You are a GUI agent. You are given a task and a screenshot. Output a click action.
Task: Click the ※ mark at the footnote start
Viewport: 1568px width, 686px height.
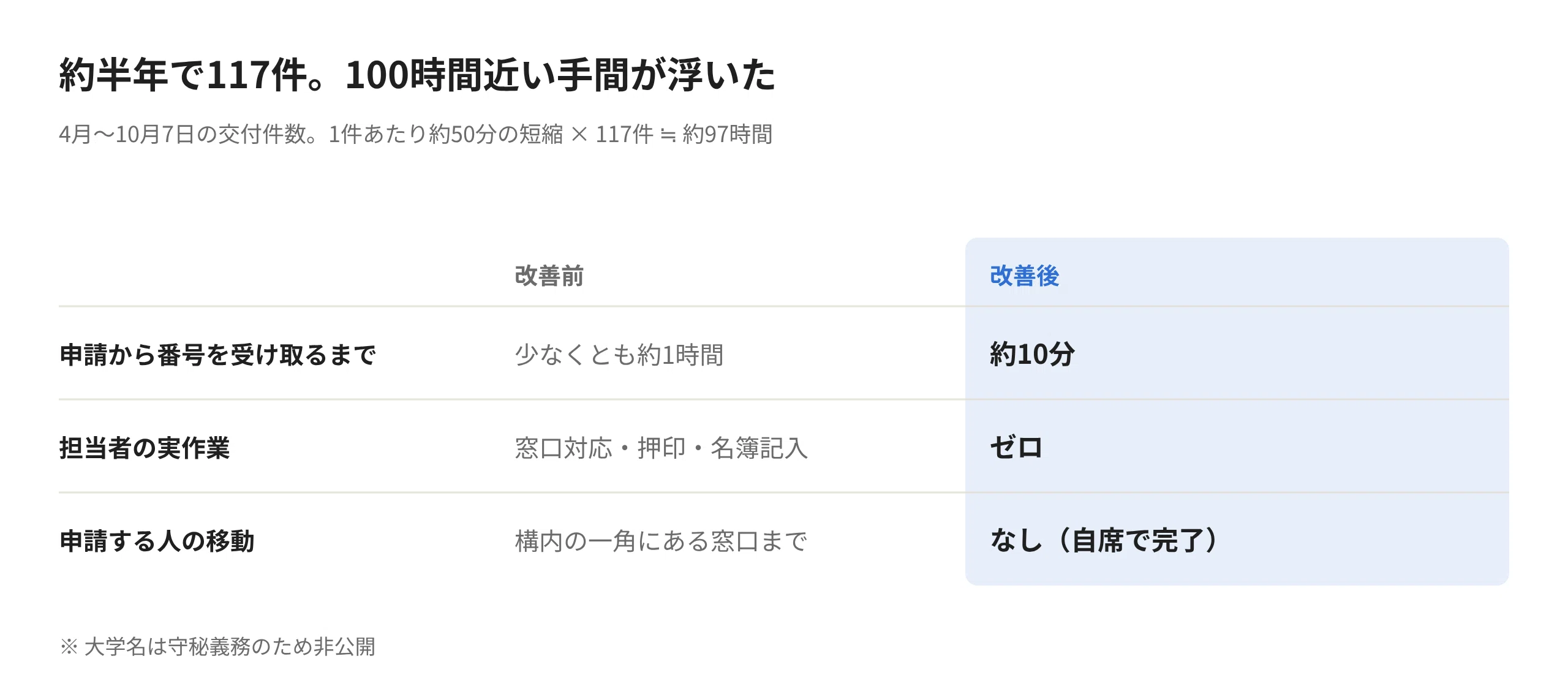69,647
